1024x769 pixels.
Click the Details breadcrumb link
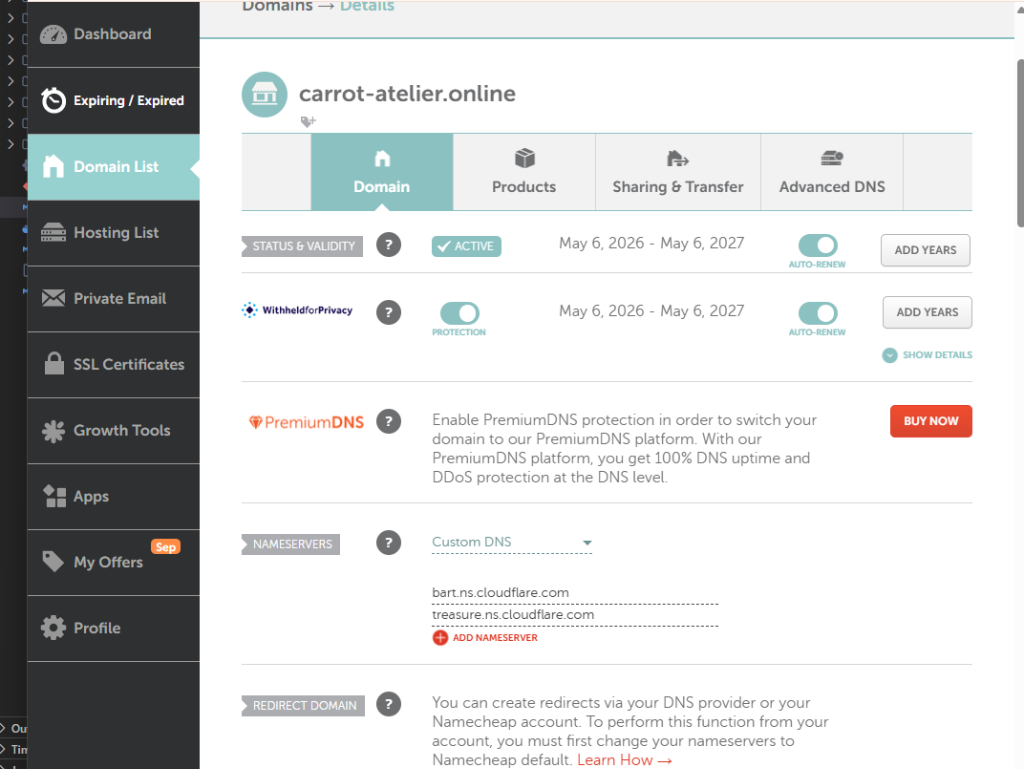click(x=367, y=6)
